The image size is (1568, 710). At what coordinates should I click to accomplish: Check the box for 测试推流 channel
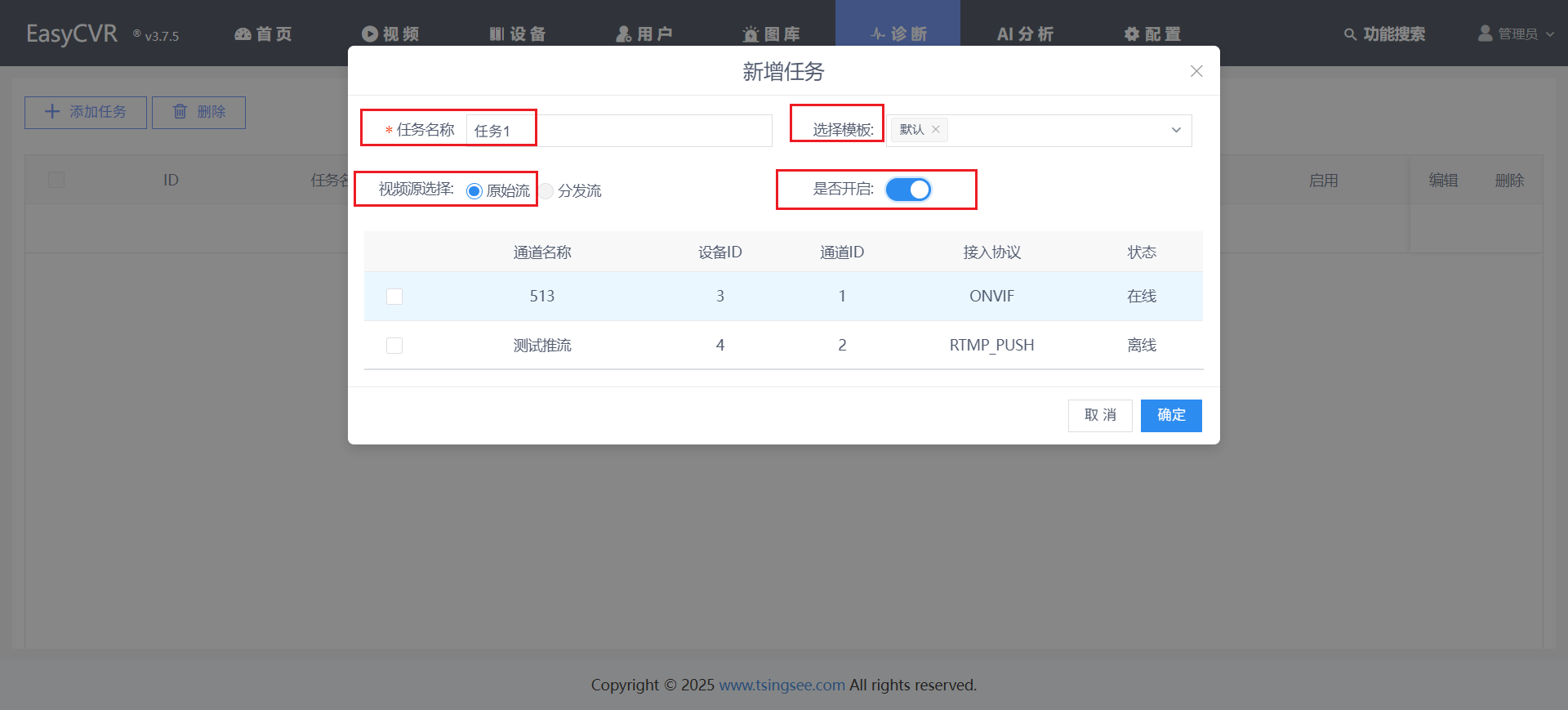394,346
